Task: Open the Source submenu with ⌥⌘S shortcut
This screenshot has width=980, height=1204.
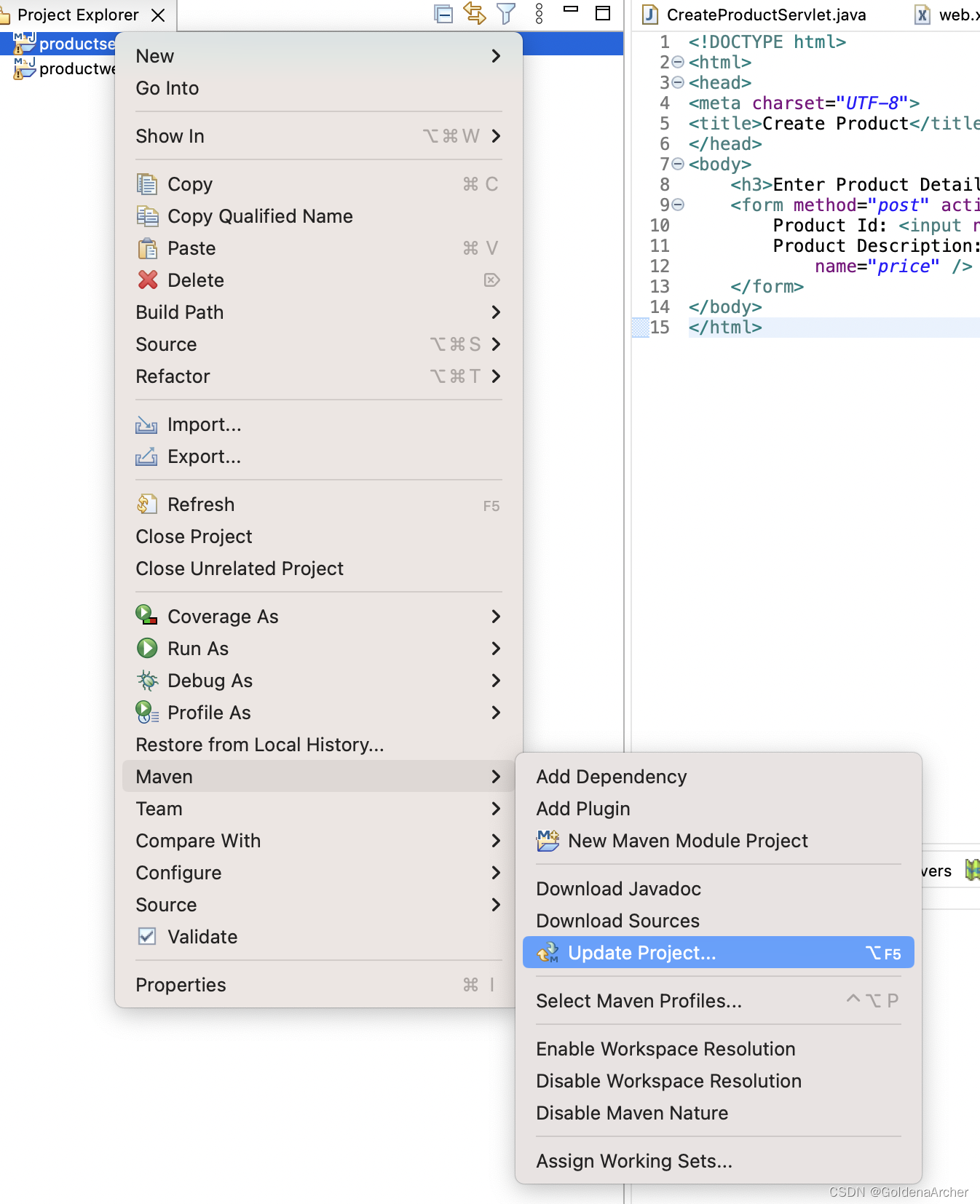Action: 319,344
